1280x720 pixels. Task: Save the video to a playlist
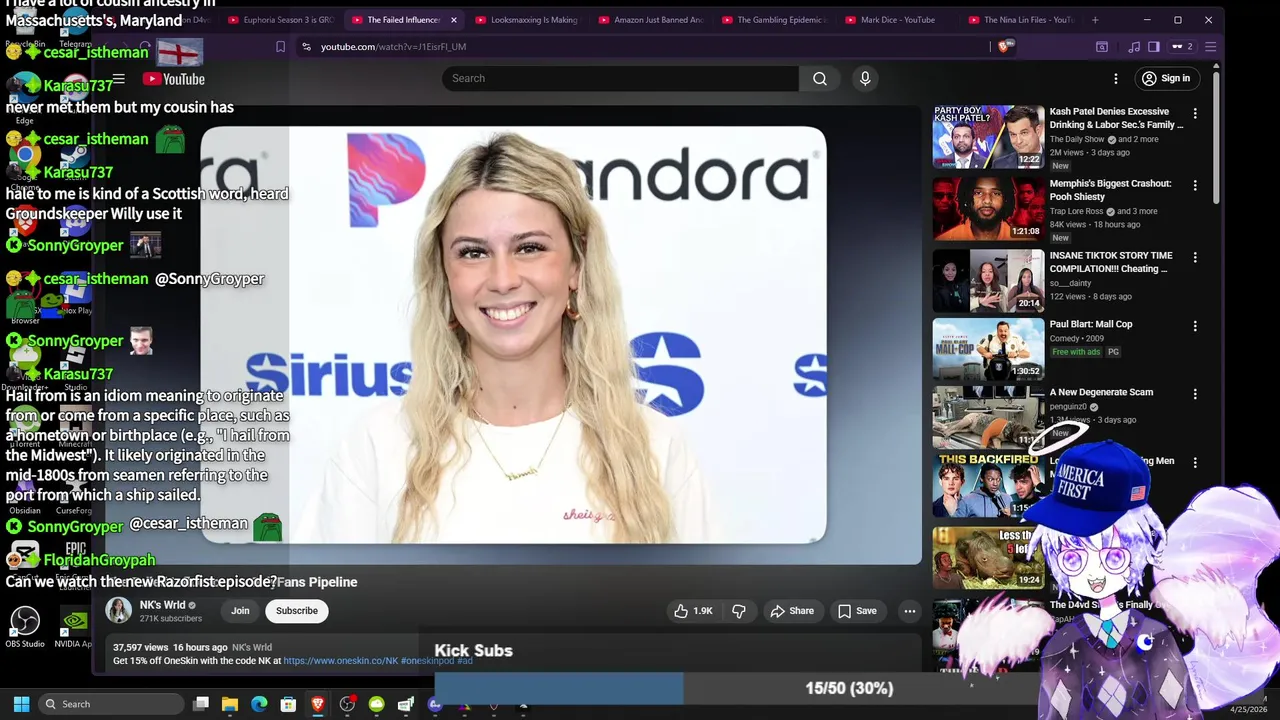tap(857, 611)
